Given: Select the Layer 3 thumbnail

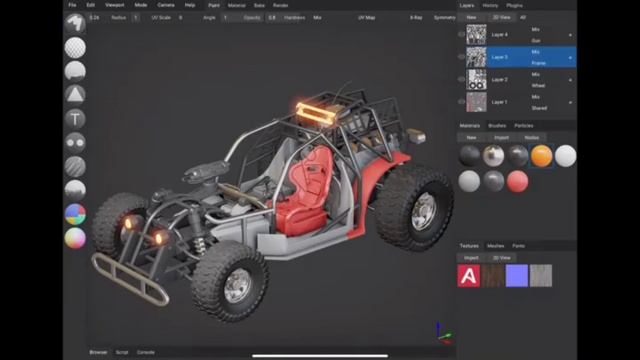Looking at the screenshot, I should 476,57.
